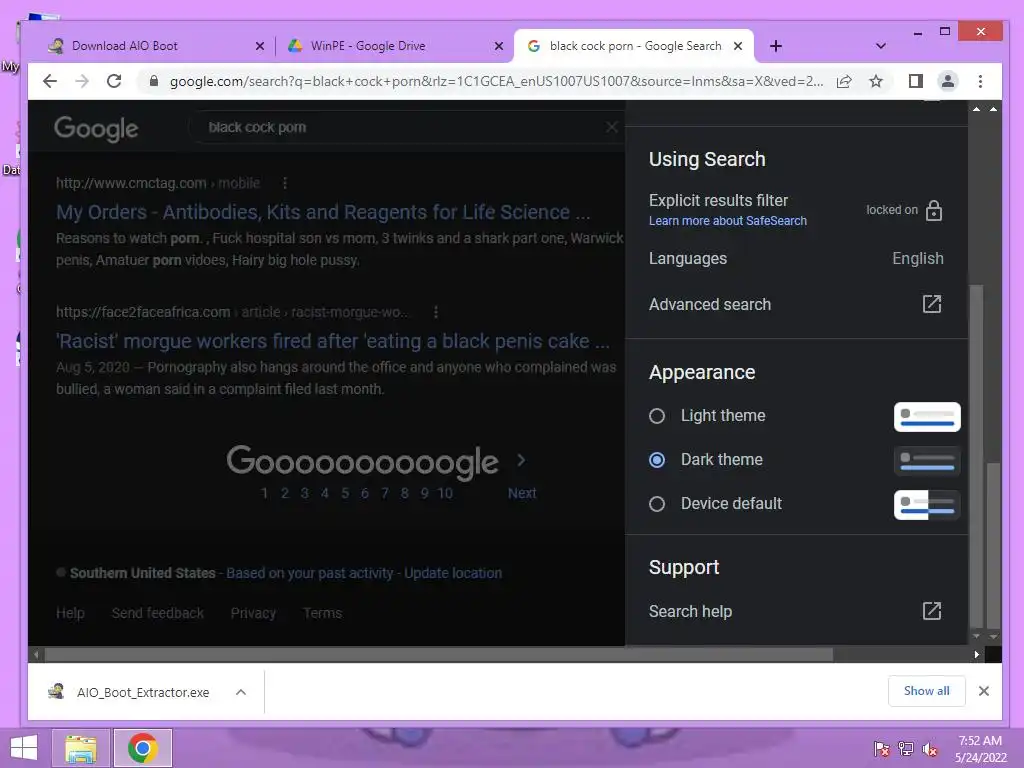
Task: Open options for face2faceafrica result
Action: point(436,312)
